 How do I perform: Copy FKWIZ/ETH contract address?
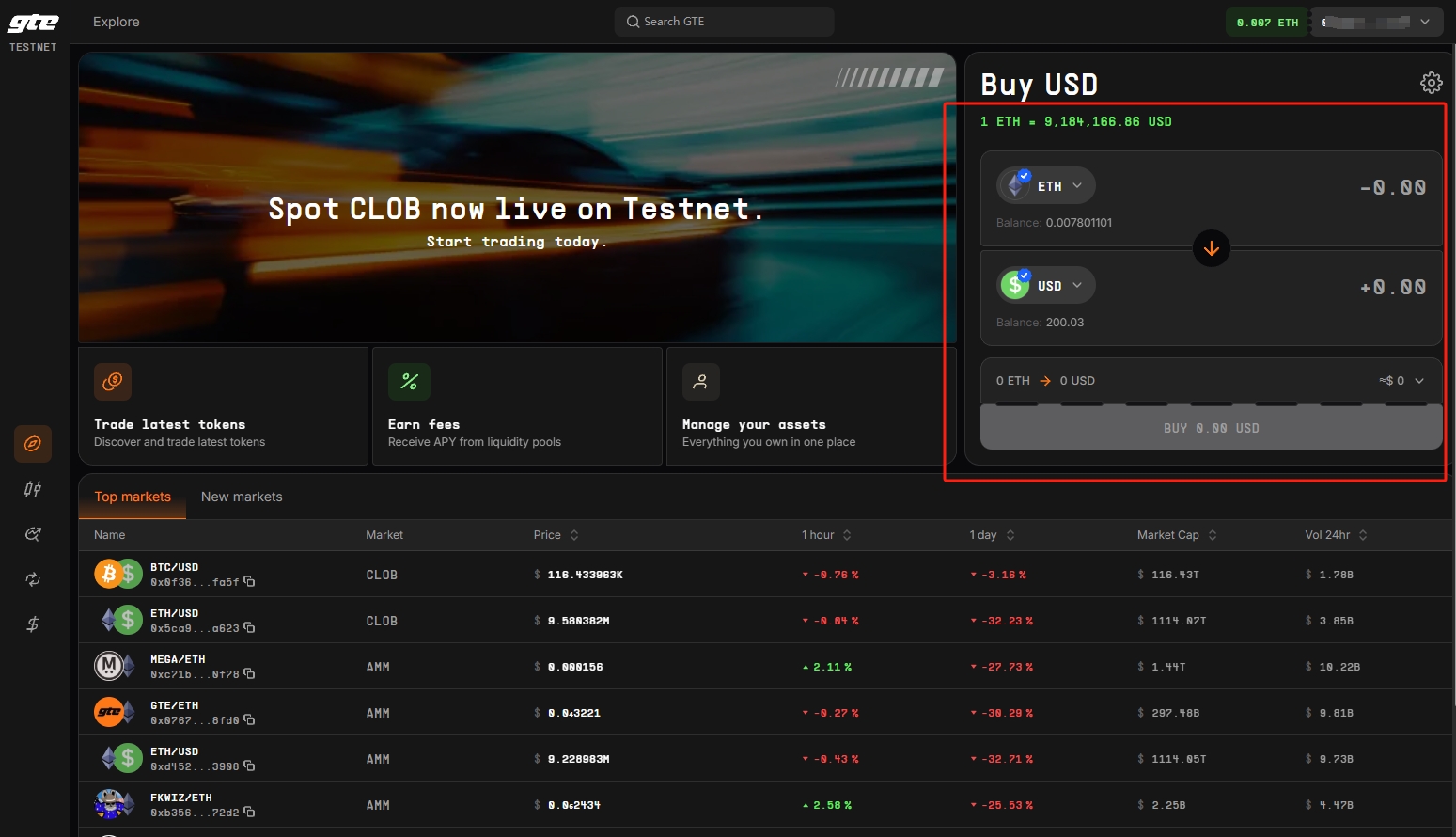tap(249, 813)
